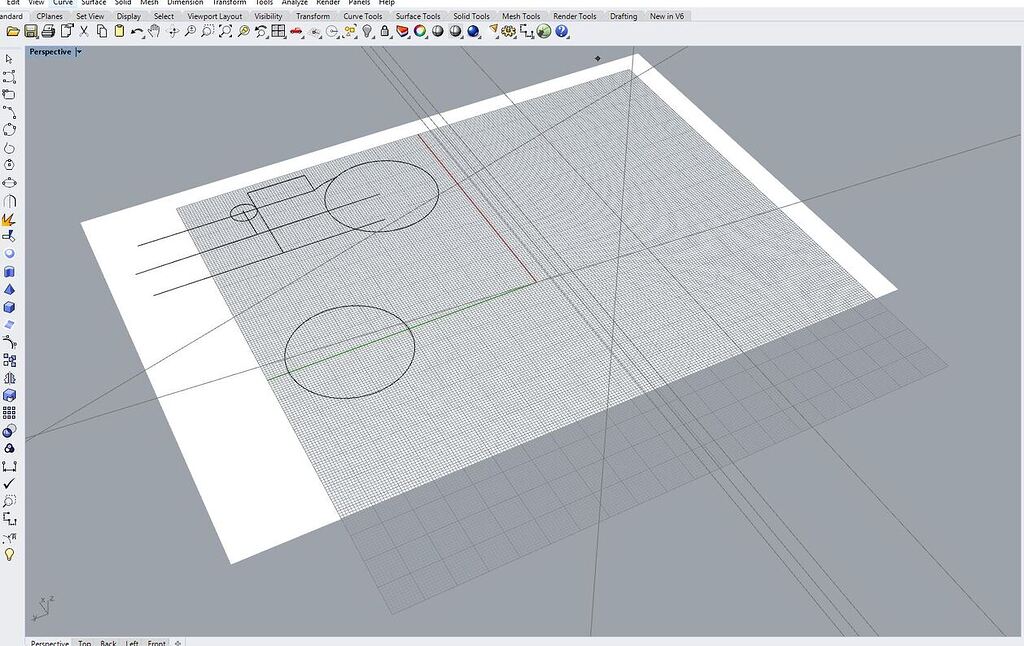This screenshot has height=646, width=1024.
Task: Select the Zoom Extents magnifier icon
Action: [224, 31]
